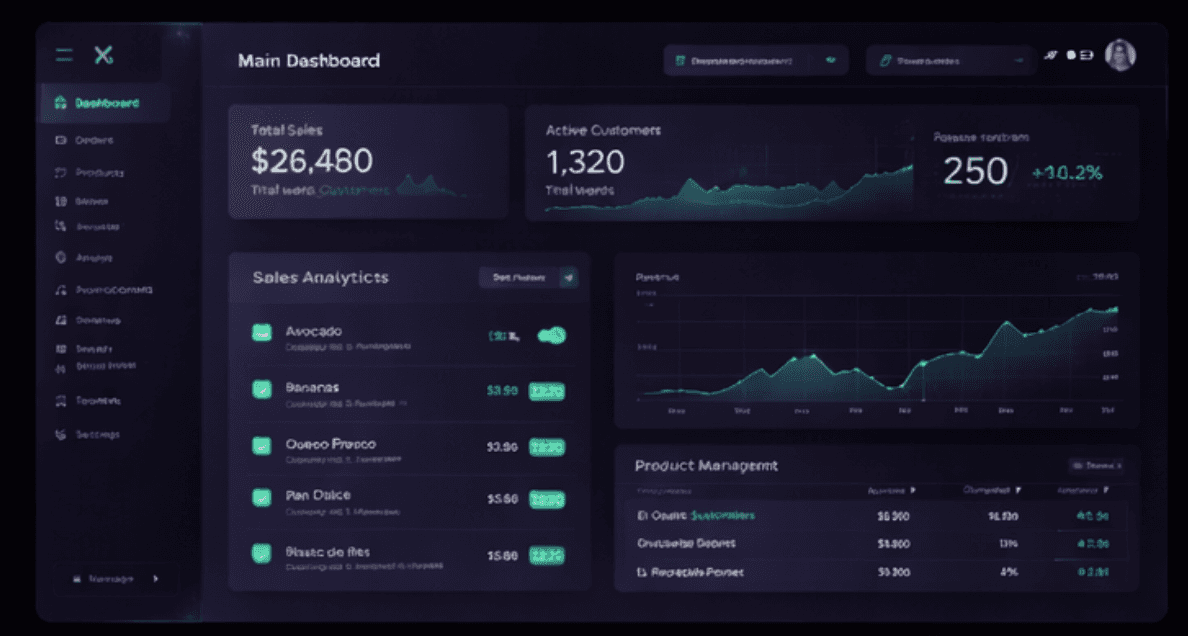Select the Products icon in the sidebar
This screenshot has width=1188, height=636.
[x=63, y=172]
